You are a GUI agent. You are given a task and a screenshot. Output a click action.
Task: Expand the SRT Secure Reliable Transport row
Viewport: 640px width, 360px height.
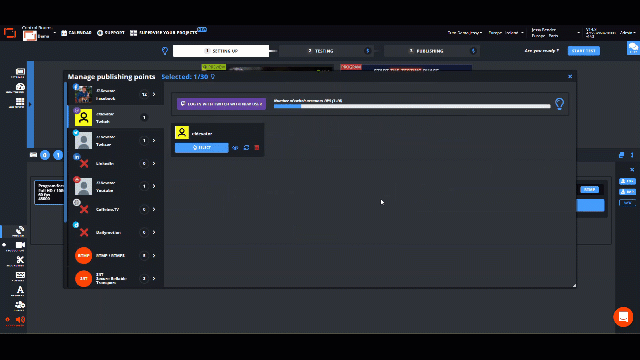(x=115, y=278)
